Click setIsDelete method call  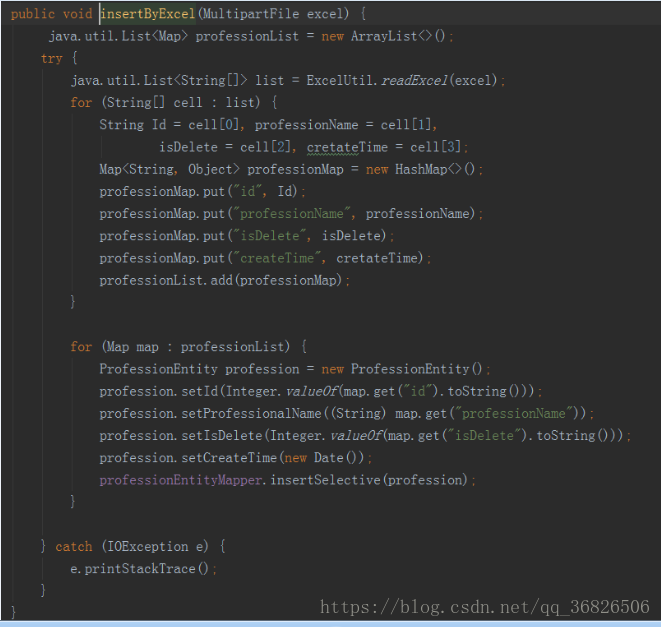point(222,436)
